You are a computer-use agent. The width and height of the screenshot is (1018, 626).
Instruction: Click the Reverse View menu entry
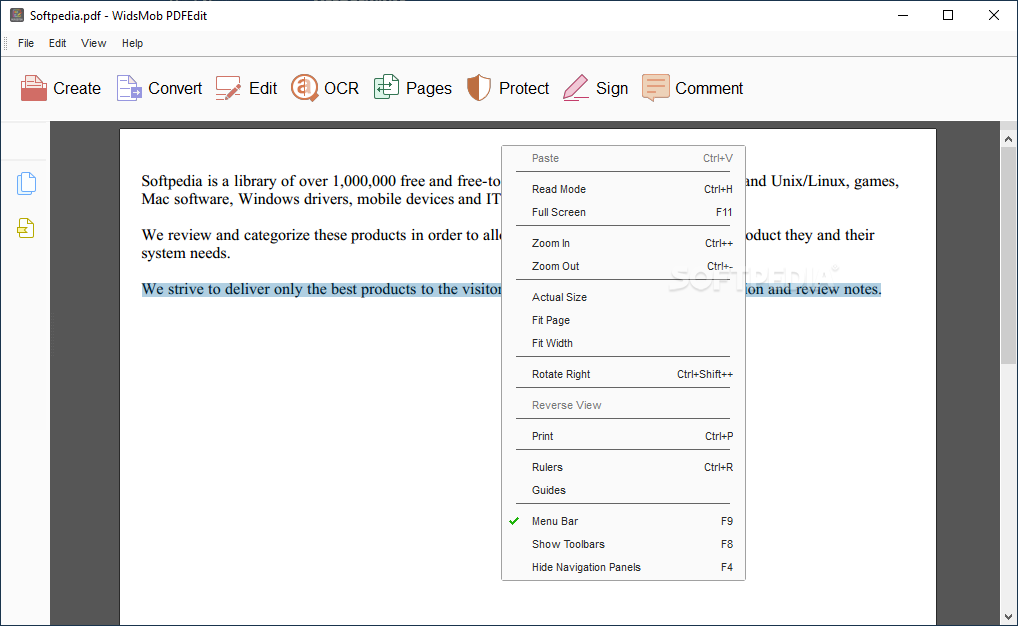click(623, 405)
